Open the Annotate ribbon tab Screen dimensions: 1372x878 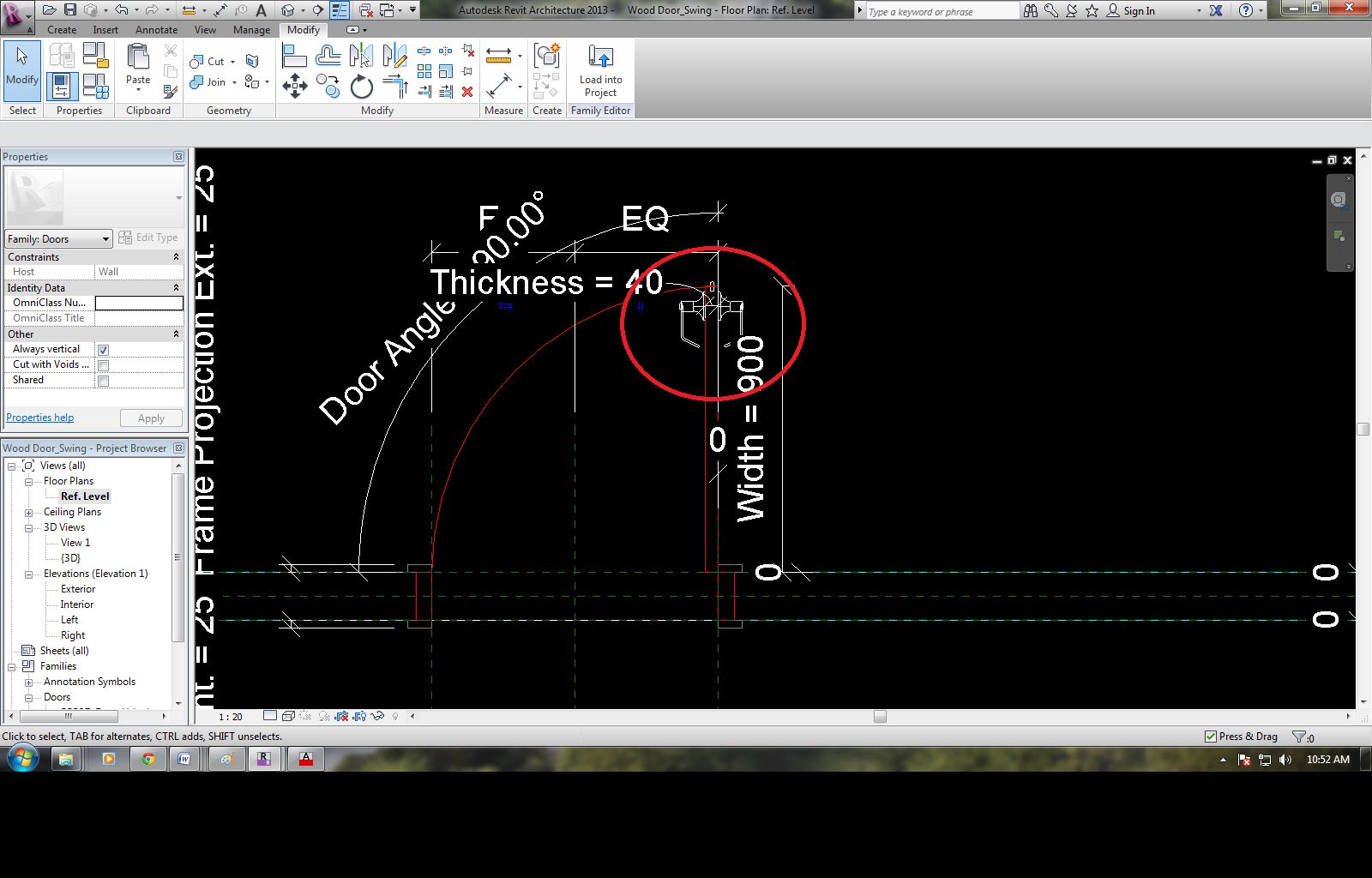click(156, 30)
